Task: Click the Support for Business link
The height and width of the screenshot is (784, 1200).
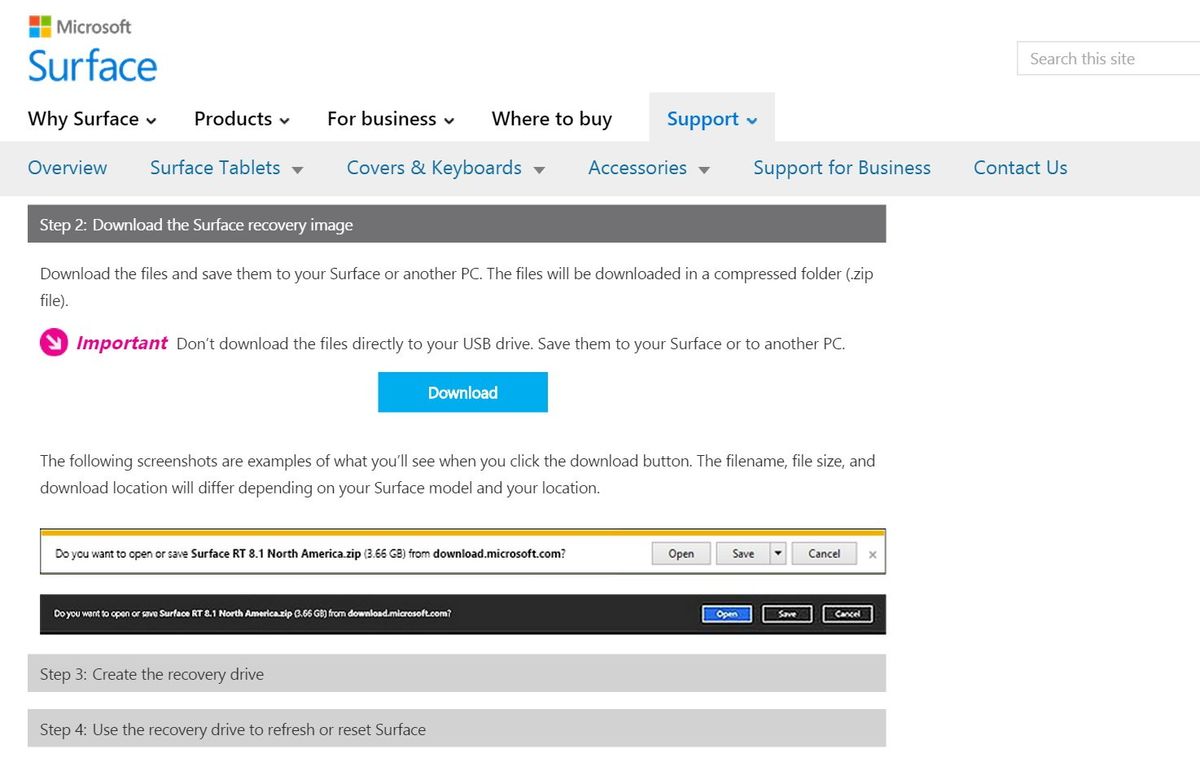Action: pyautogui.click(x=841, y=168)
